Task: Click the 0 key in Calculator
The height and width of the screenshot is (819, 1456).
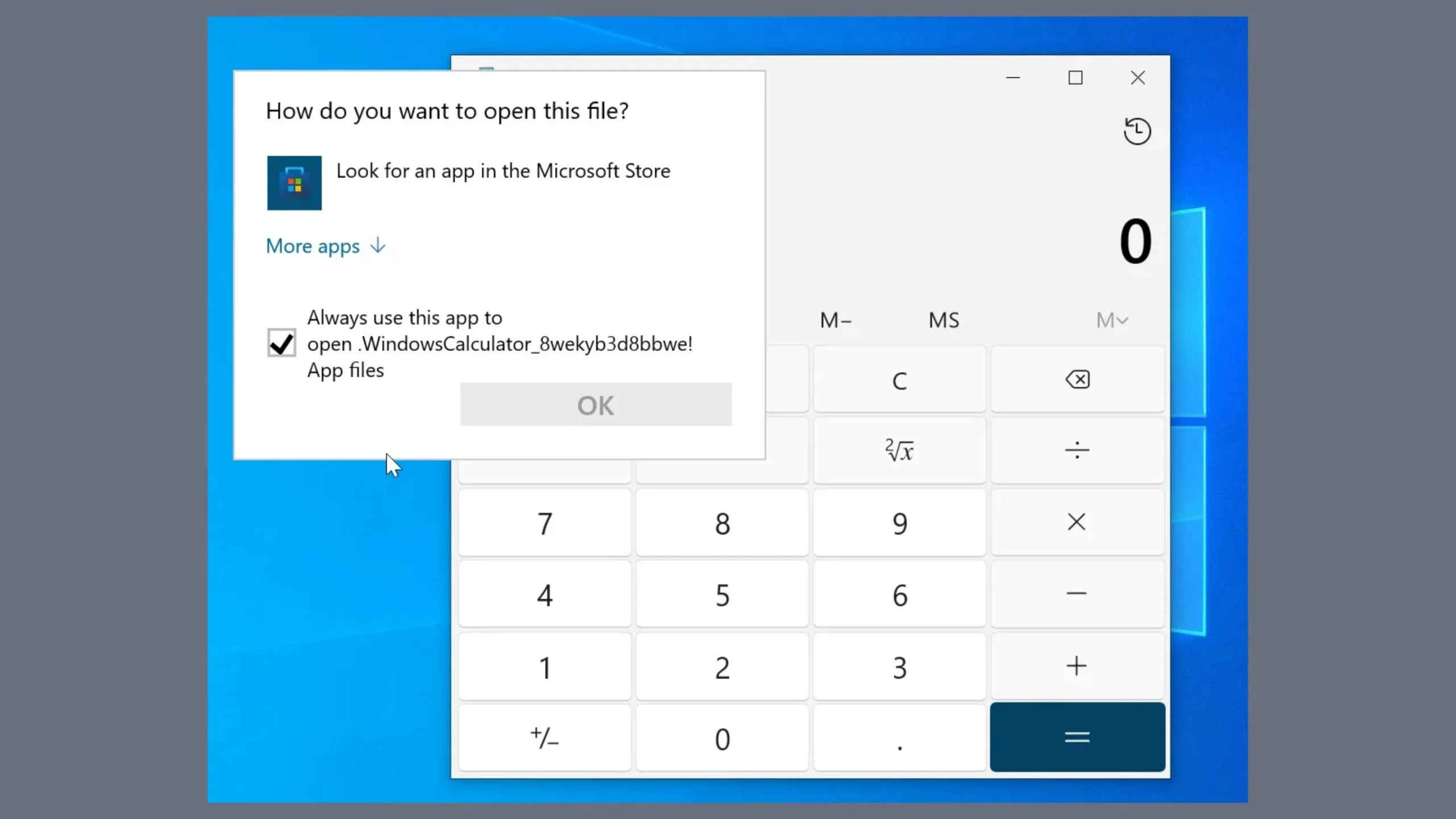Action: pyautogui.click(x=722, y=738)
